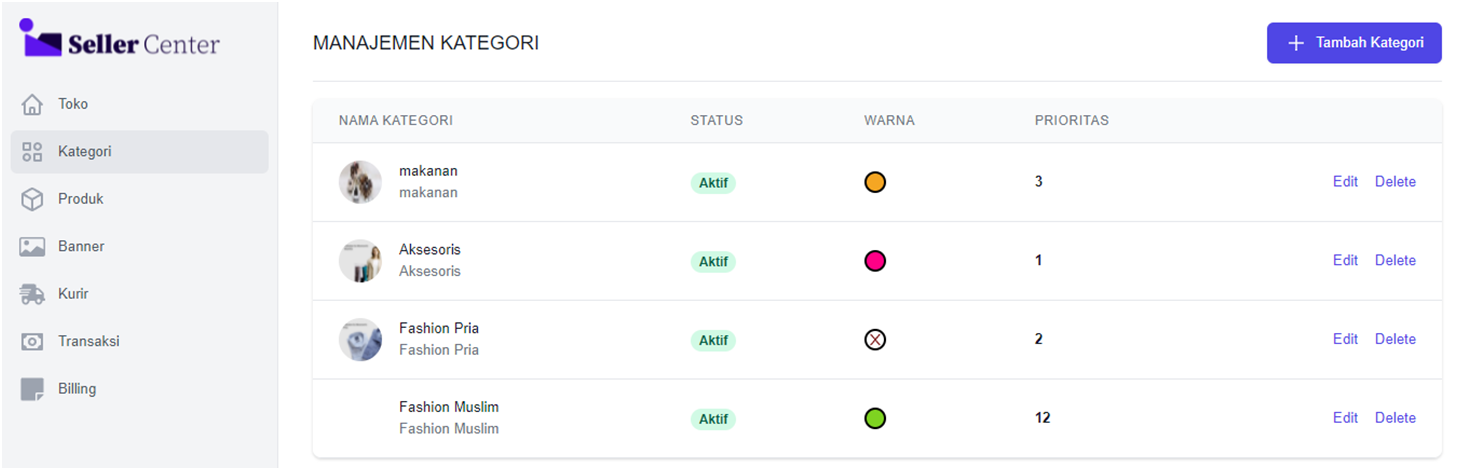The height and width of the screenshot is (470, 1458).
Task: Click the Aktif status badge for makanan
Action: tap(713, 183)
